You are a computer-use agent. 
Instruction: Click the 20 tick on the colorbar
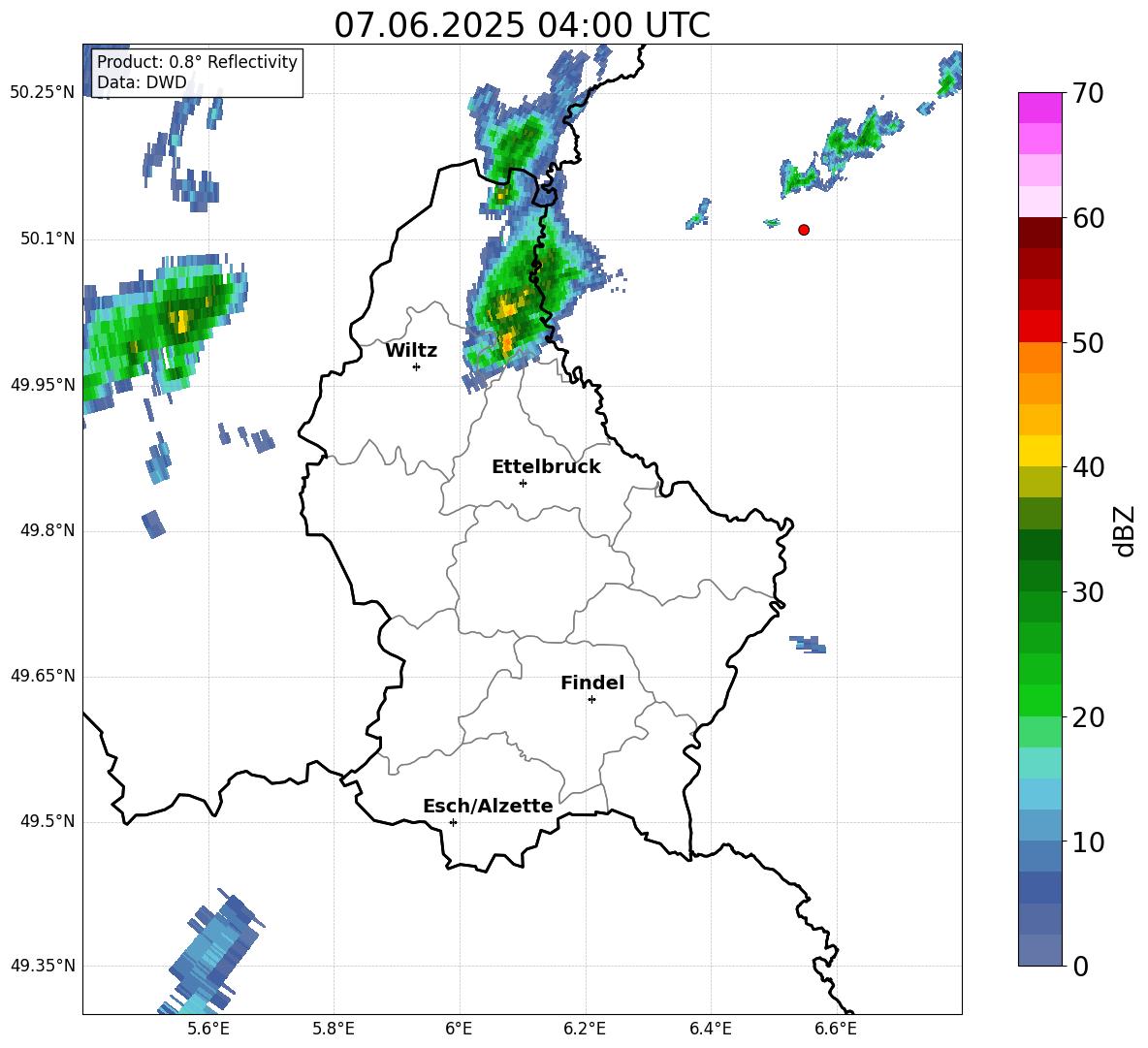coord(1087,717)
